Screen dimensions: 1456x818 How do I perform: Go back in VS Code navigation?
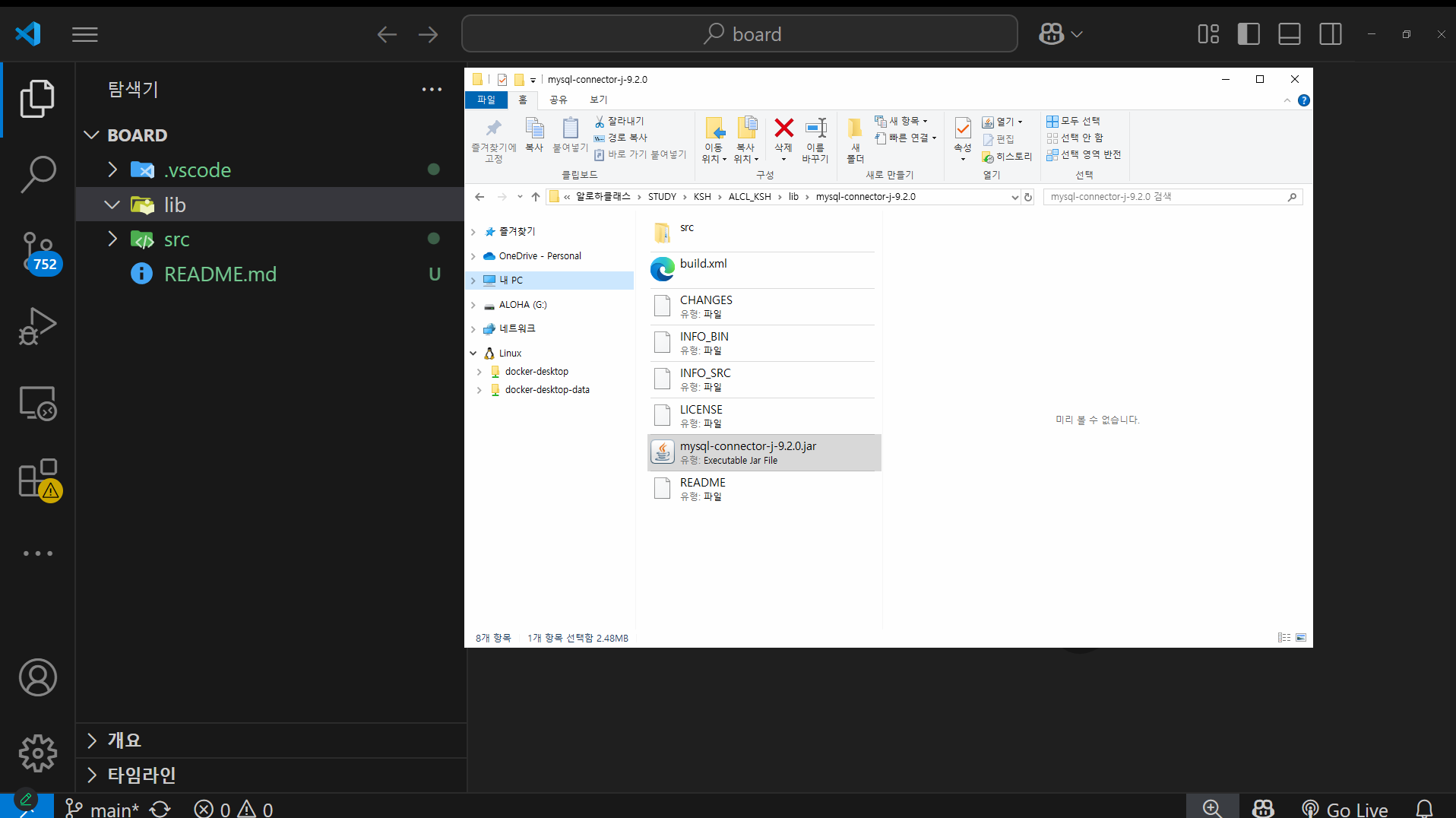387,34
